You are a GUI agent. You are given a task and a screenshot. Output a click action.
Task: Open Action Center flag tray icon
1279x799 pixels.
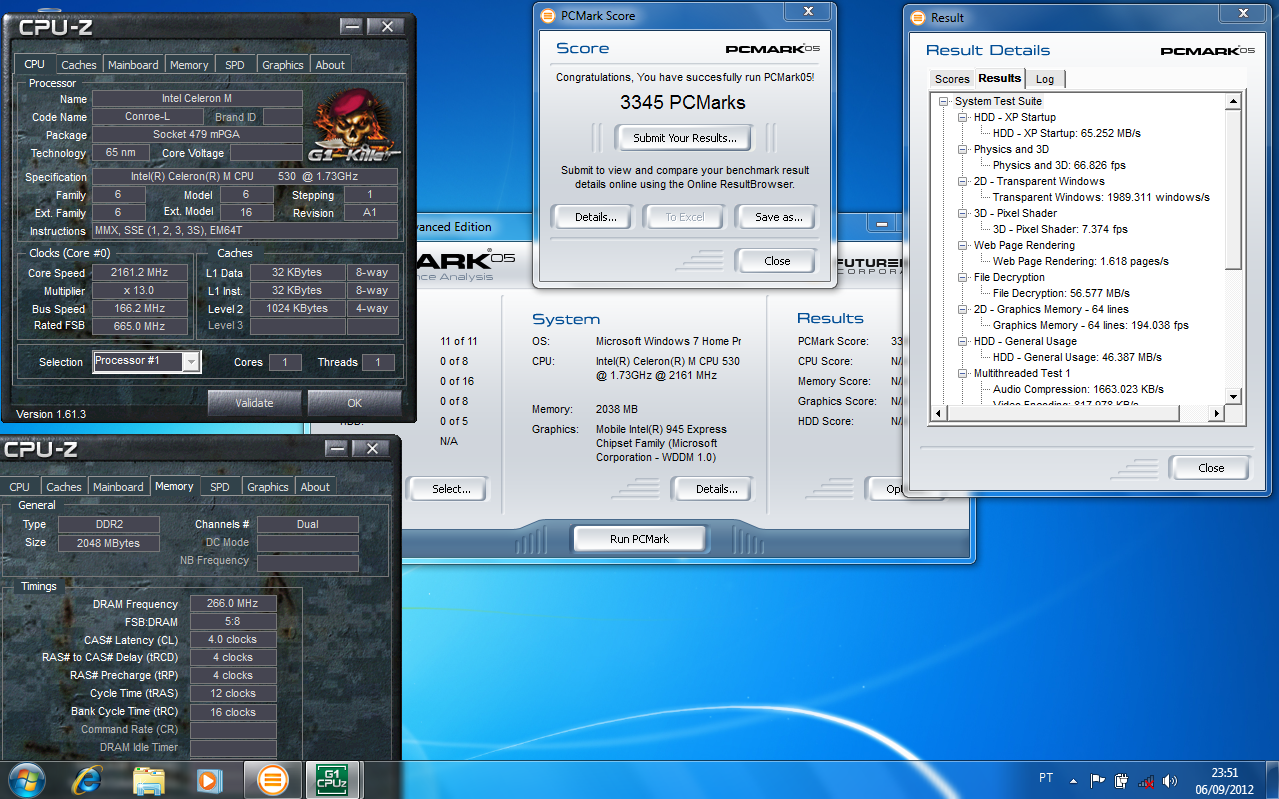coord(1098,780)
